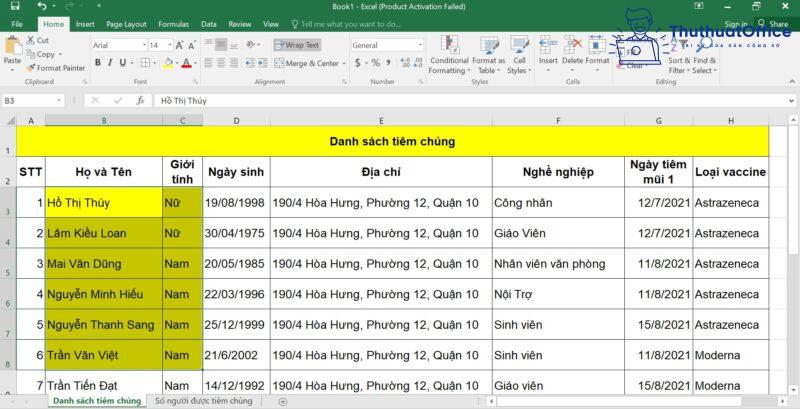
Task: Toggle bold formatting
Action: point(97,63)
